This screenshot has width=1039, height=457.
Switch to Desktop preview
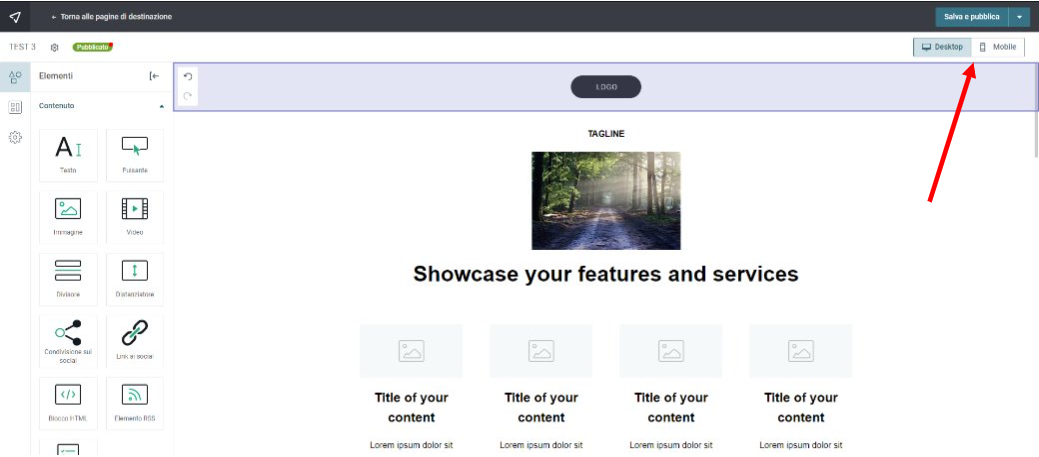tap(942, 47)
